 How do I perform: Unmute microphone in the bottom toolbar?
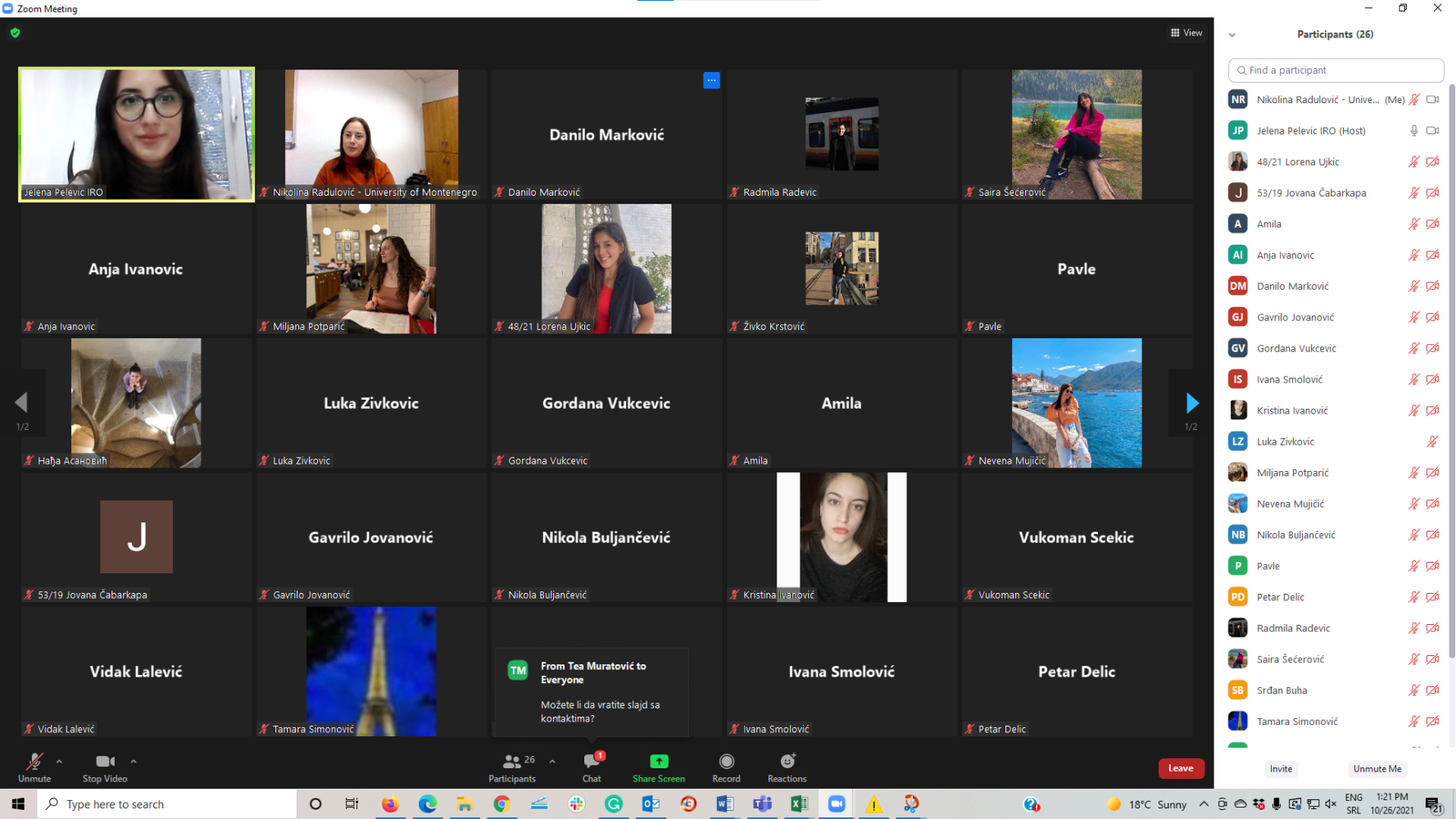[34, 763]
